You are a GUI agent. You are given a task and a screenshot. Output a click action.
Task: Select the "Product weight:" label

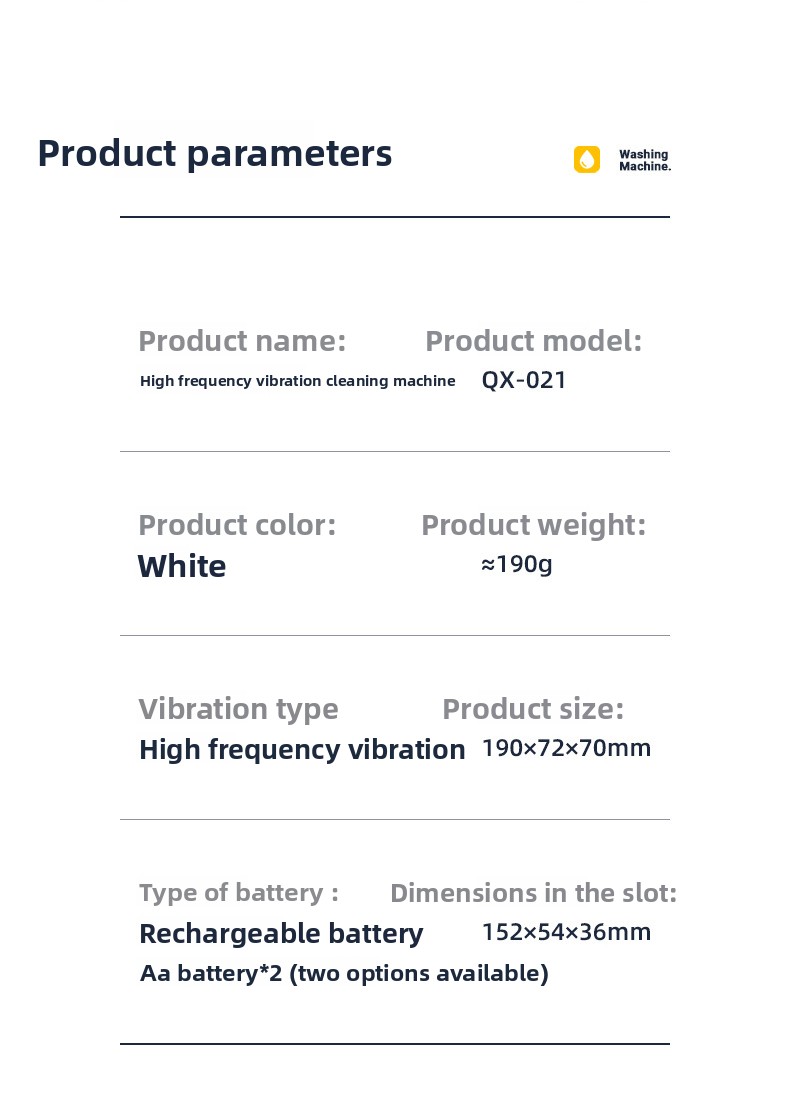tap(533, 525)
